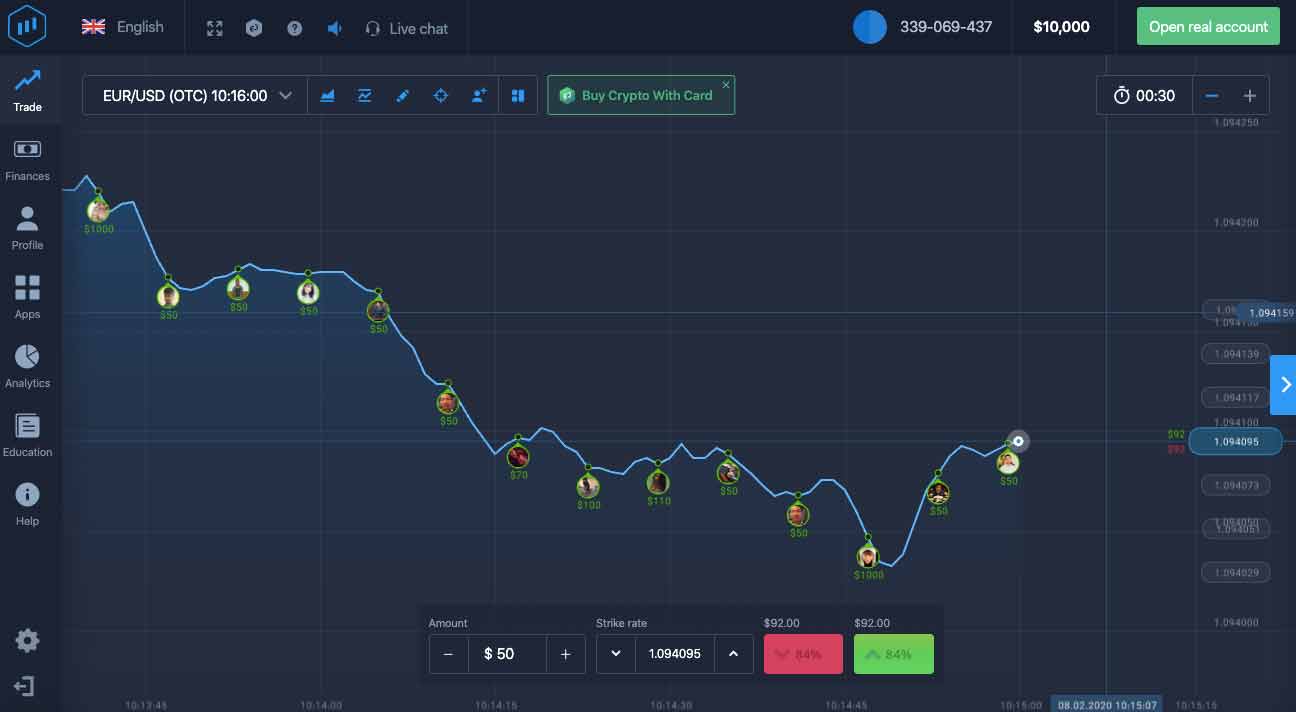Enter fullscreen mode using the expand icon
The width and height of the screenshot is (1296, 712).
click(x=214, y=27)
